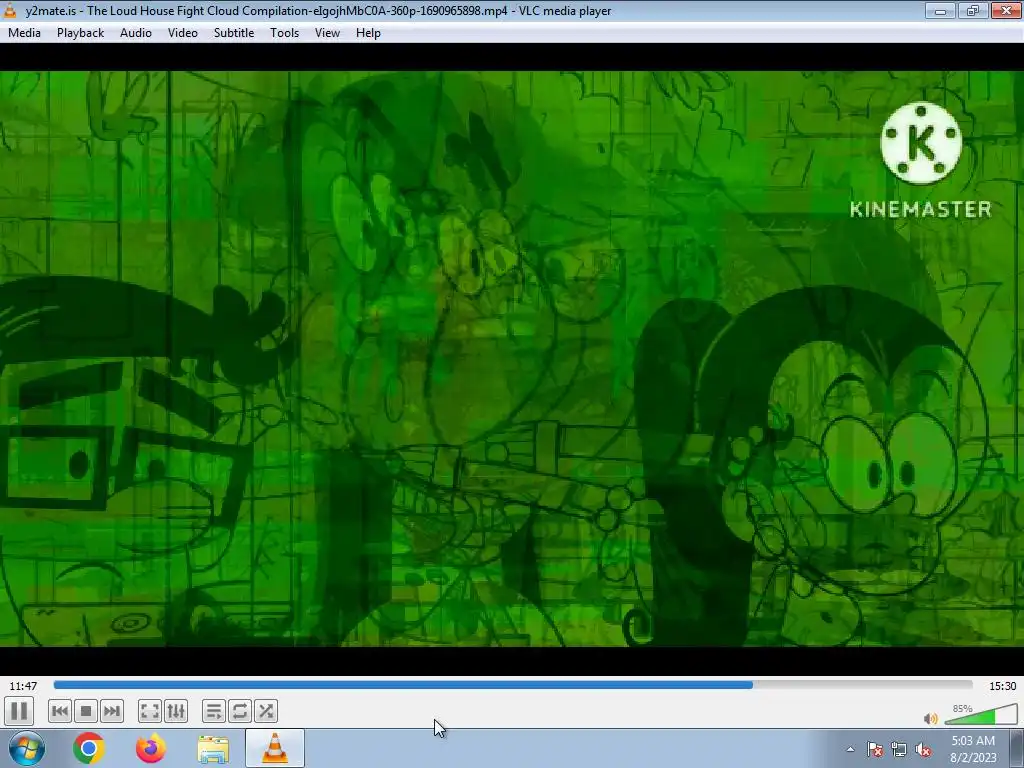
Task: Toggle loop repeat mode
Action: 240,711
